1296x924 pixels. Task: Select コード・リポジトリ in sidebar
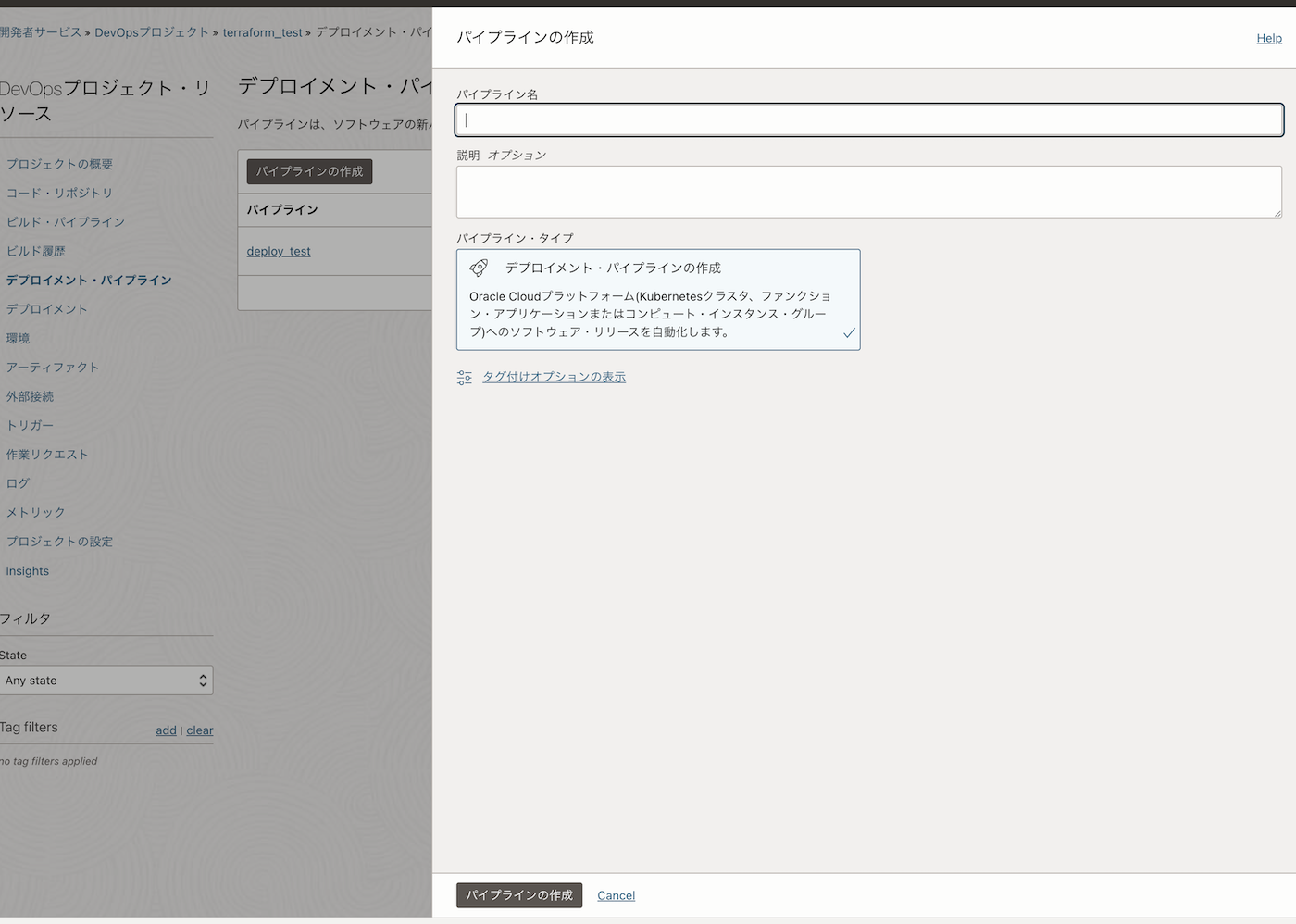(x=59, y=193)
